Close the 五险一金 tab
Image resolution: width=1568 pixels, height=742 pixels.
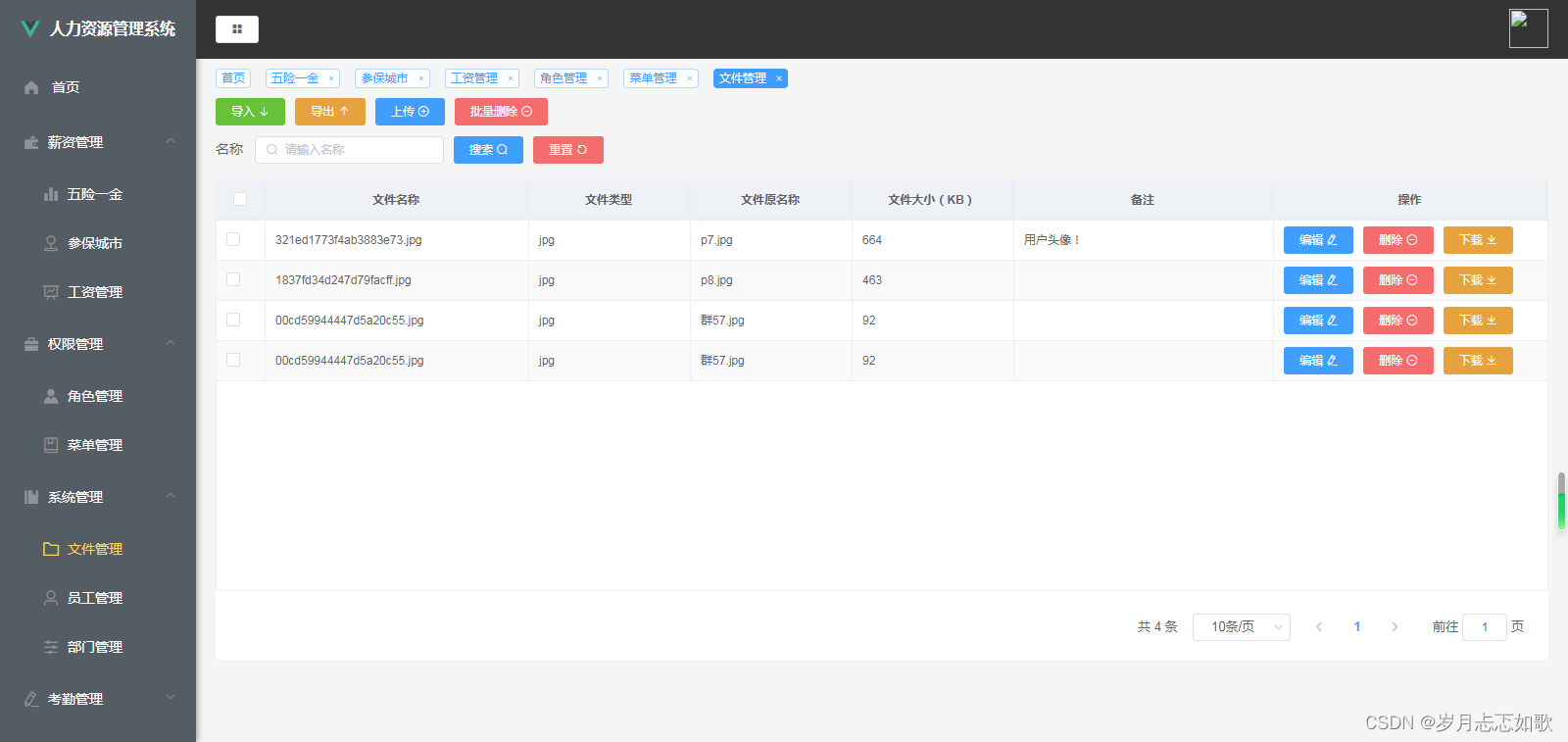[331, 78]
